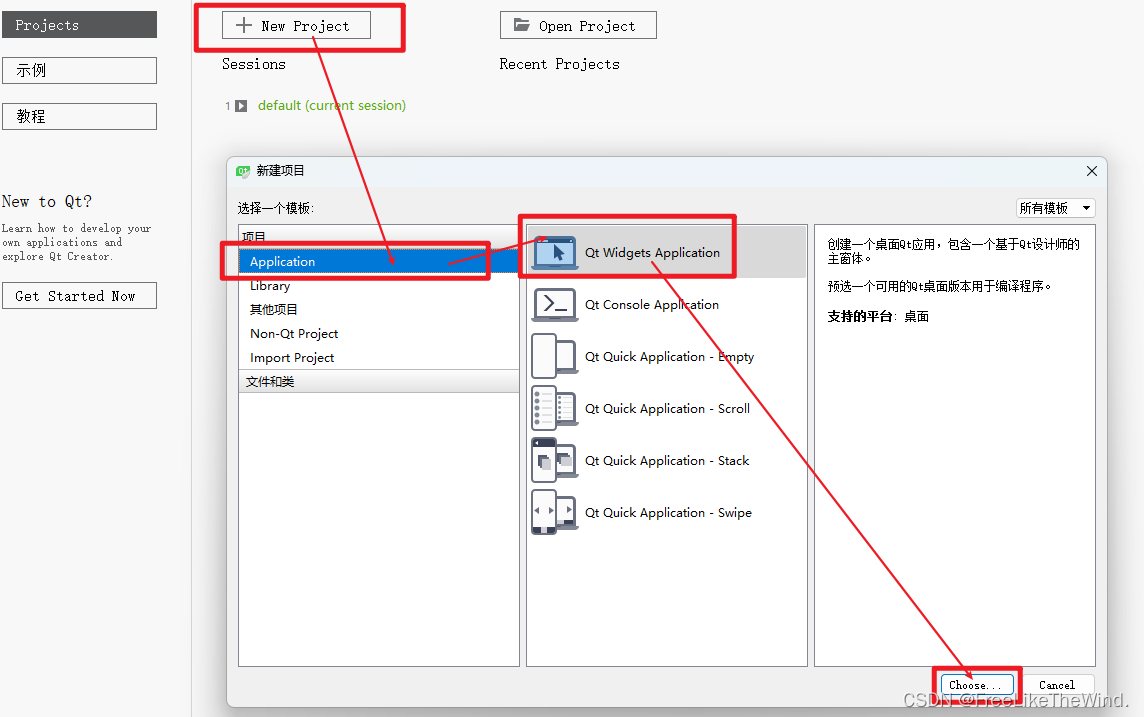This screenshot has width=1144, height=717.
Task: Click Get Started Now button
Action: [x=80, y=295]
